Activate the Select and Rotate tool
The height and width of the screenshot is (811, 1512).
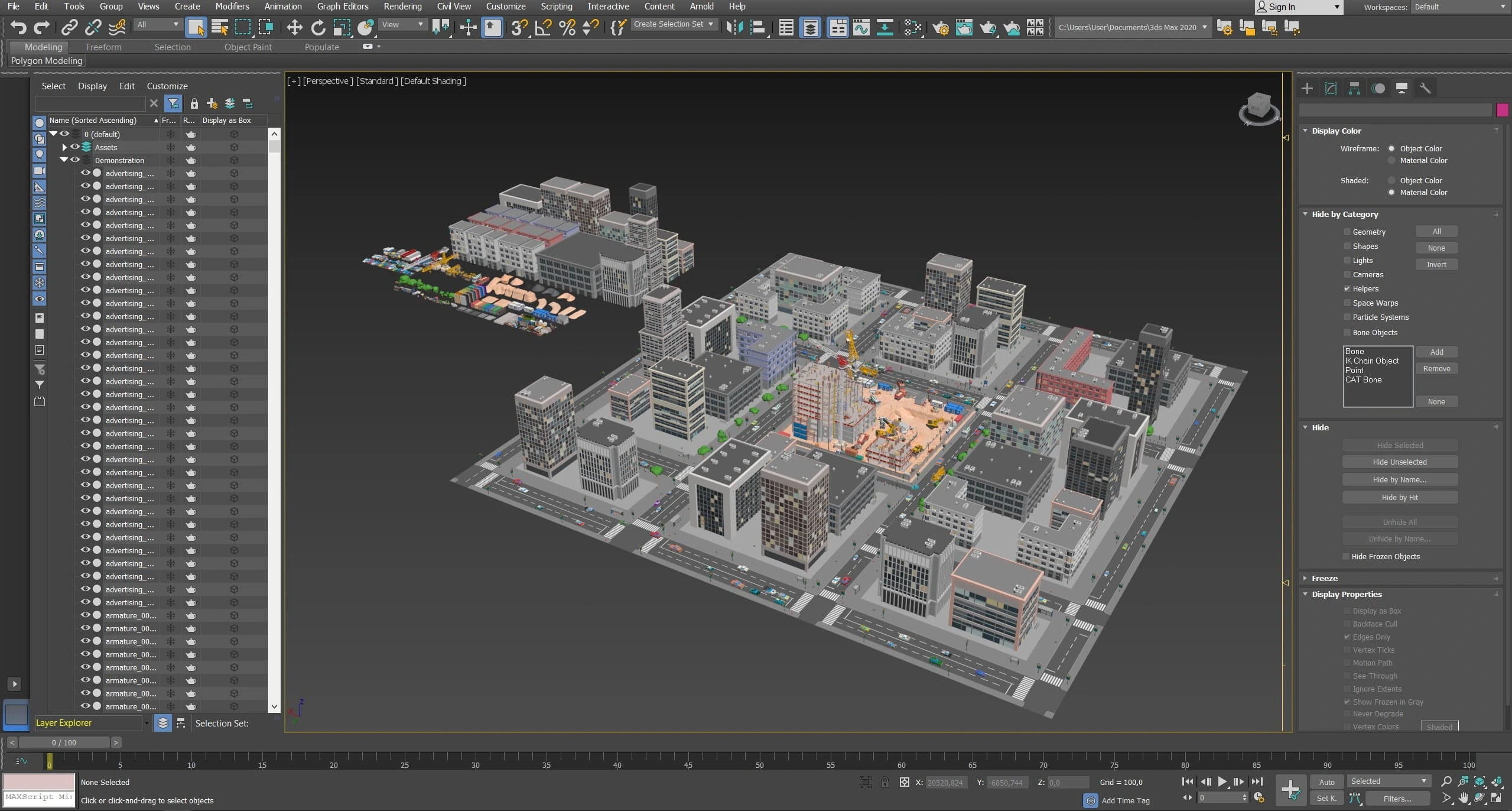tap(318, 27)
